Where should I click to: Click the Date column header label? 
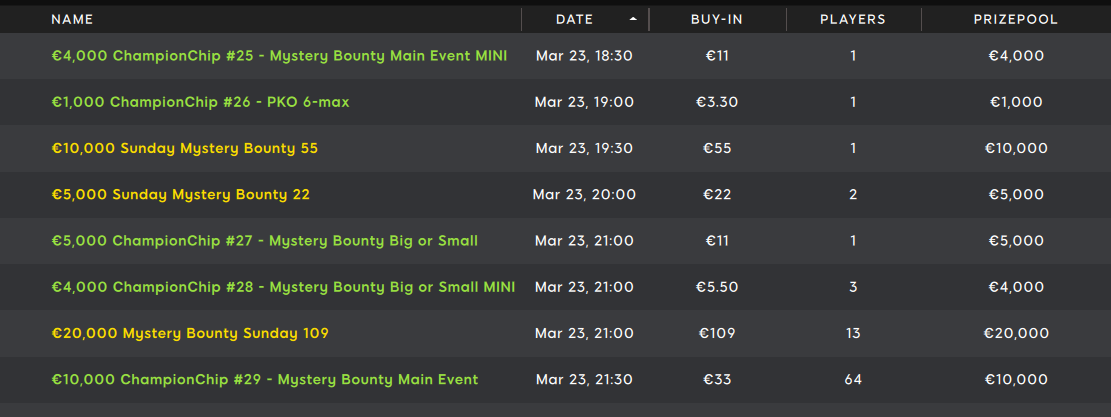[575, 20]
